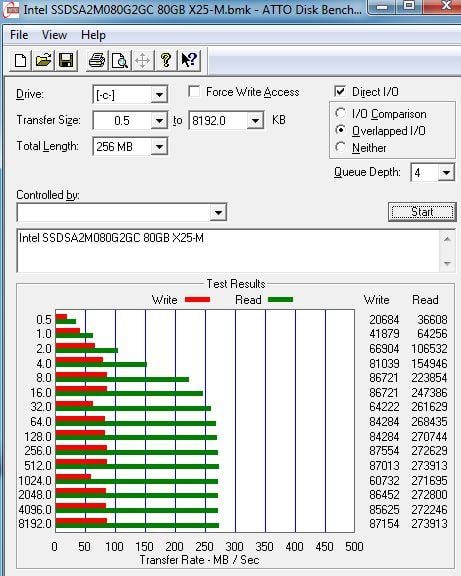
Task: Enable Force Write Access checkbox
Action: [194, 91]
